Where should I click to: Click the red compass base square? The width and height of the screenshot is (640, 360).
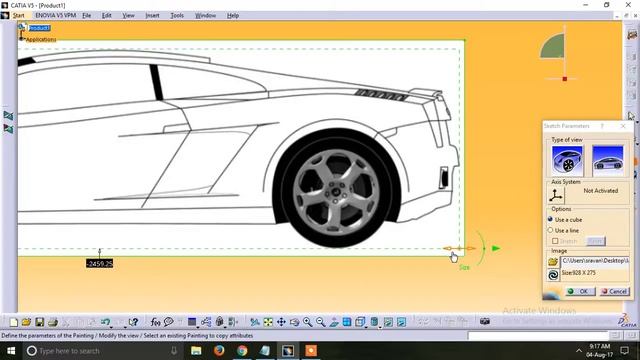click(x=564, y=79)
